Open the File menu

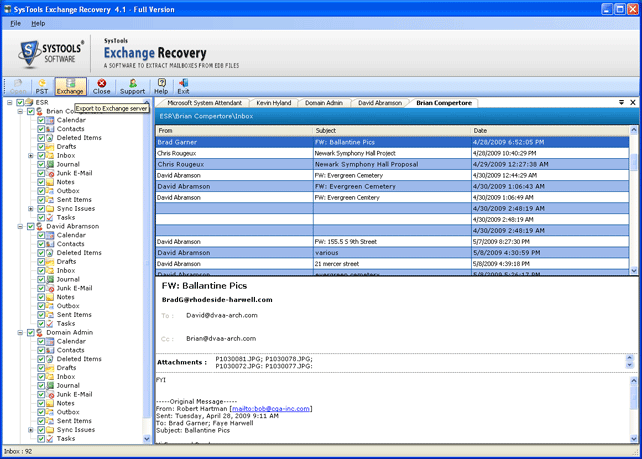(x=16, y=23)
